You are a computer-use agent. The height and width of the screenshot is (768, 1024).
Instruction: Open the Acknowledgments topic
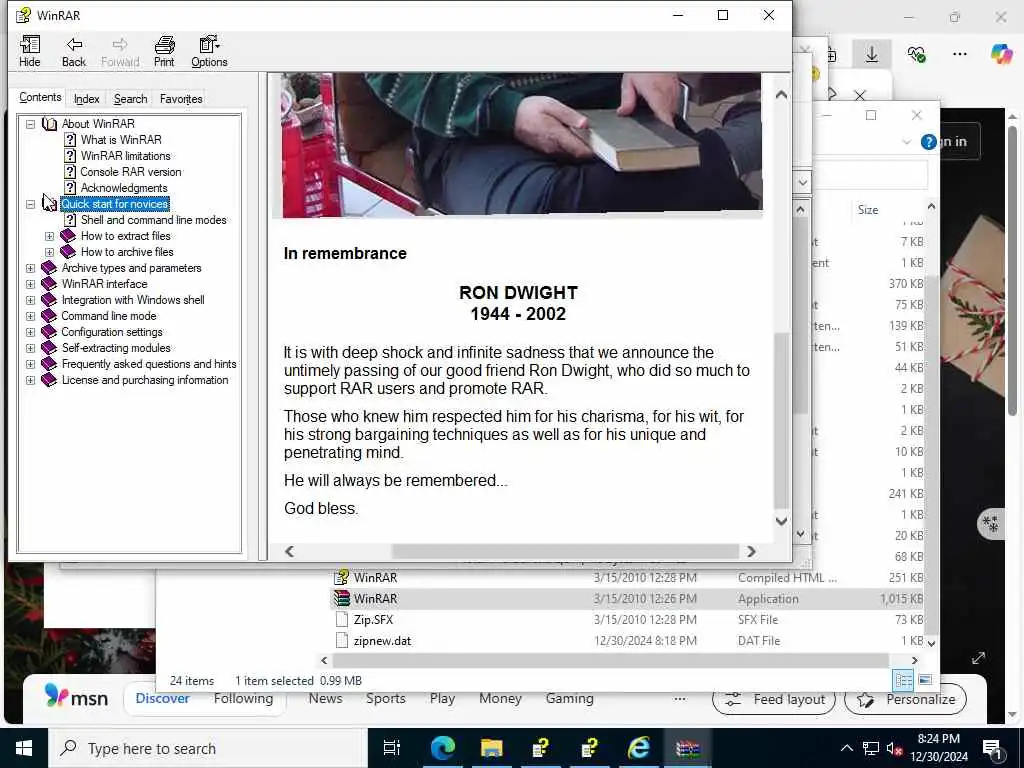pyautogui.click(x=124, y=188)
